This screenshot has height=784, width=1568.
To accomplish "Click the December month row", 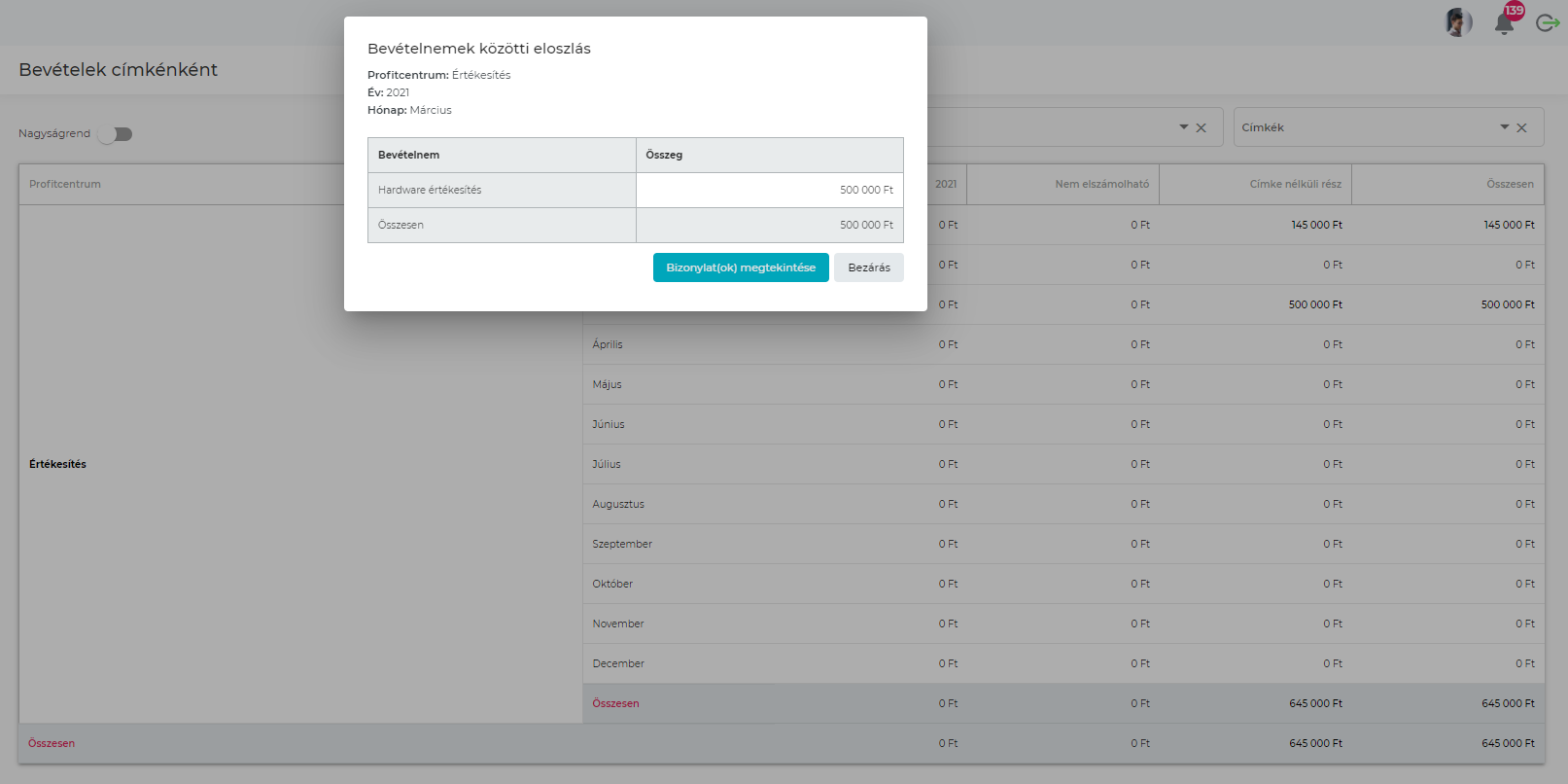I will point(618,663).
